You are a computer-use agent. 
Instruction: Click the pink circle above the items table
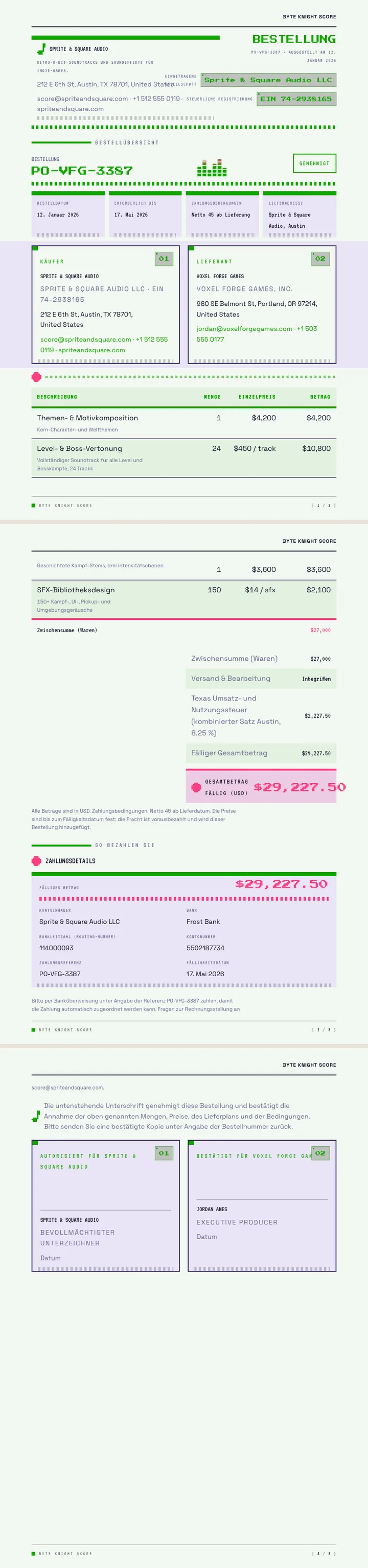37,377
